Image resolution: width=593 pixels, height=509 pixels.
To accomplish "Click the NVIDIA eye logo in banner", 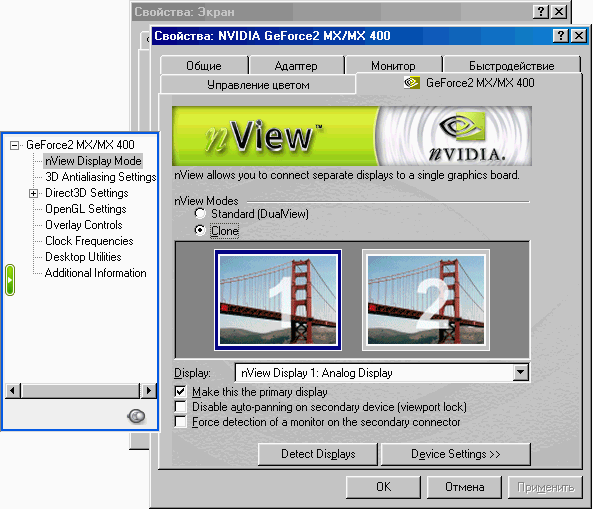I will (x=461, y=126).
